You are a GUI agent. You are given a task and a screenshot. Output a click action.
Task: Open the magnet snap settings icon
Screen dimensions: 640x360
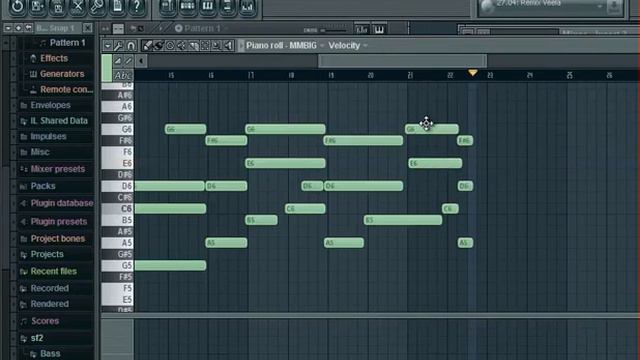pos(131,45)
